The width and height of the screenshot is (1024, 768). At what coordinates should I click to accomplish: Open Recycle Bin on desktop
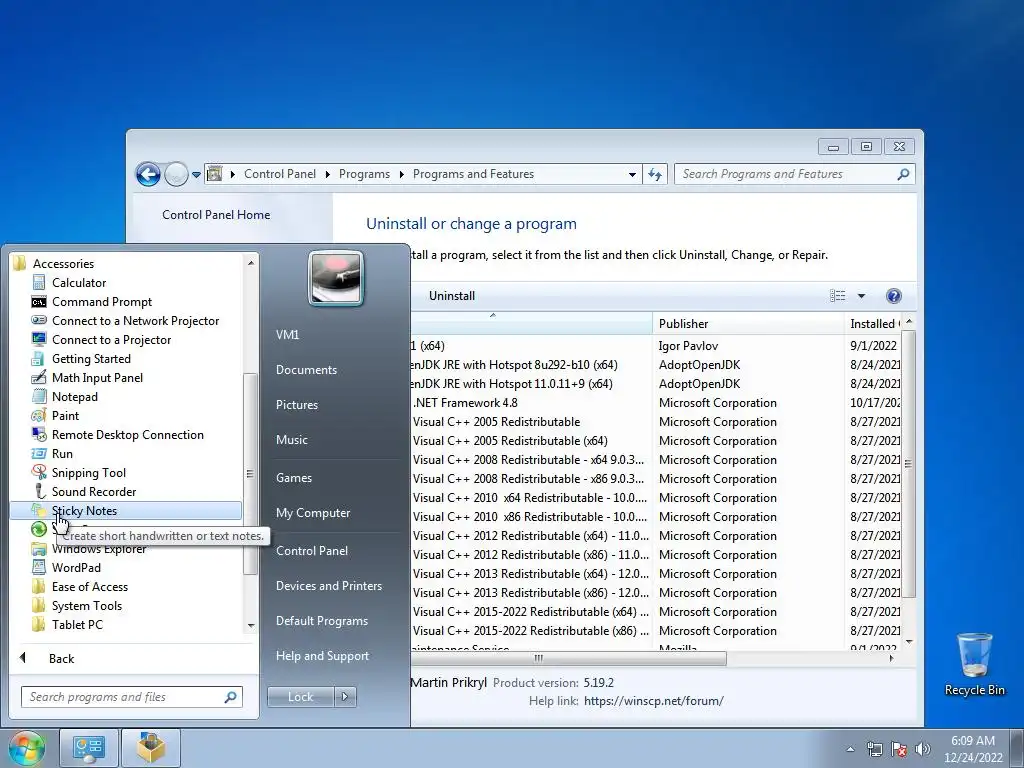[x=974, y=664]
